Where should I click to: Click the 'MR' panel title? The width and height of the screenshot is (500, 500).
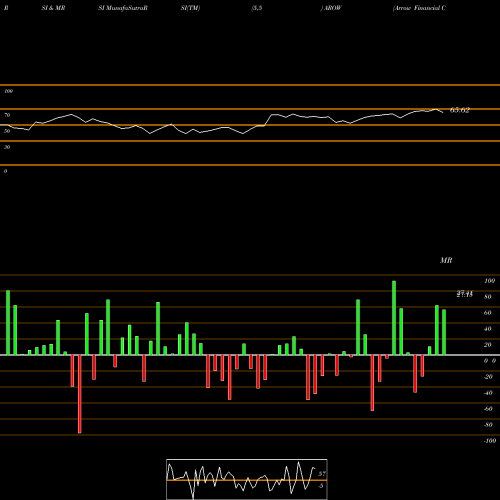point(446,260)
